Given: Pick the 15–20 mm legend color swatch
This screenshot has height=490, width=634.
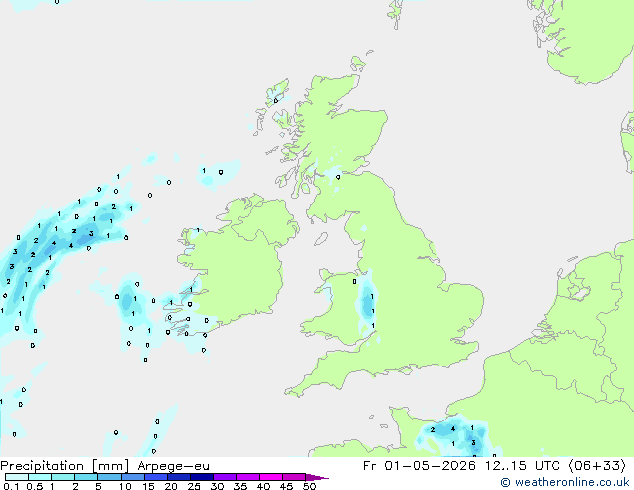Looking at the screenshot, I should point(155,477).
